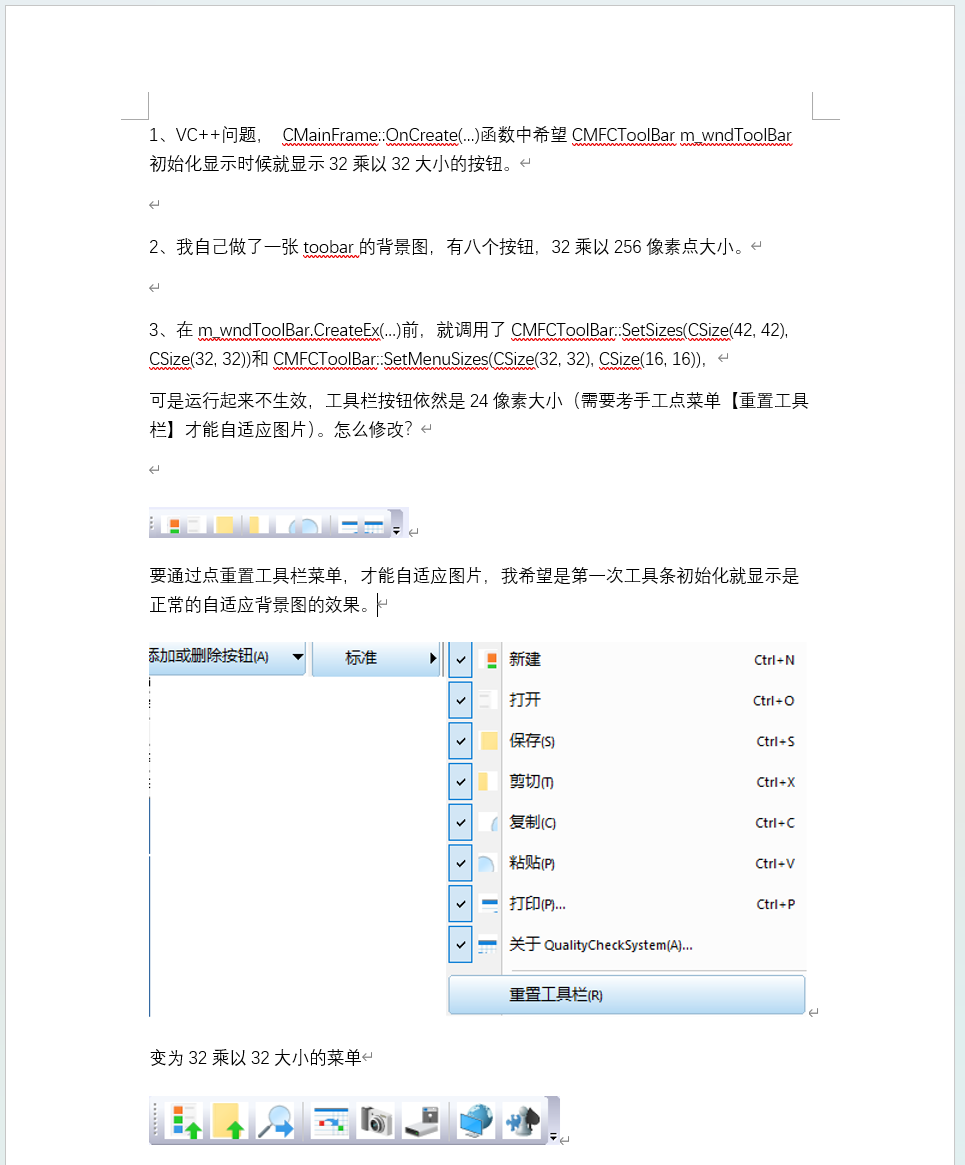
Task: Toggle the 打印(P)... checkbox
Action: point(461,904)
